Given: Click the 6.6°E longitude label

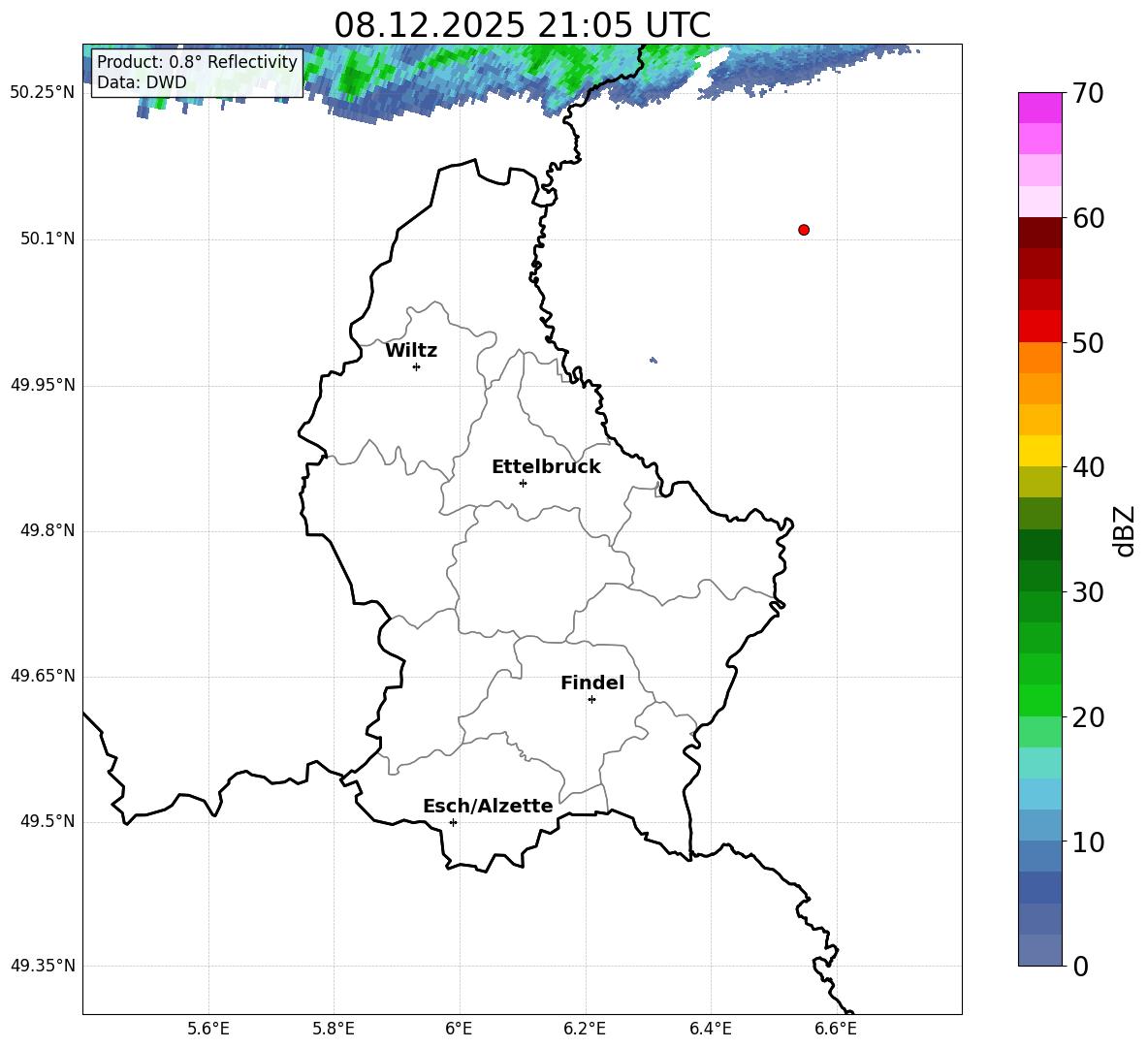Looking at the screenshot, I should (836, 1029).
